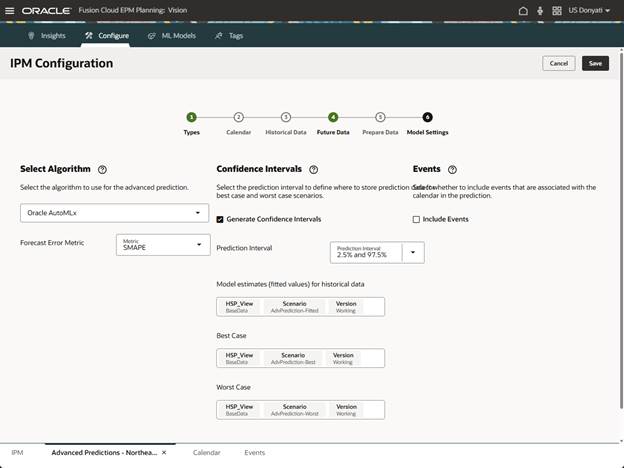Click the Cancel button
Image resolution: width=624 pixels, height=468 pixels.
point(558,63)
